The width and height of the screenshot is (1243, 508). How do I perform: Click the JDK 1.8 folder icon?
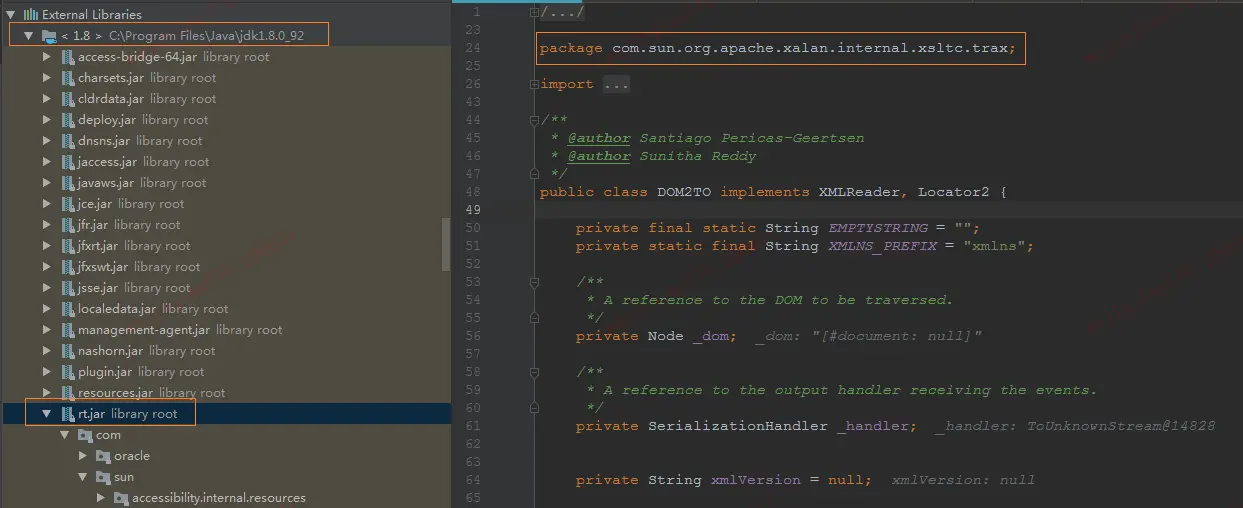click(49, 36)
